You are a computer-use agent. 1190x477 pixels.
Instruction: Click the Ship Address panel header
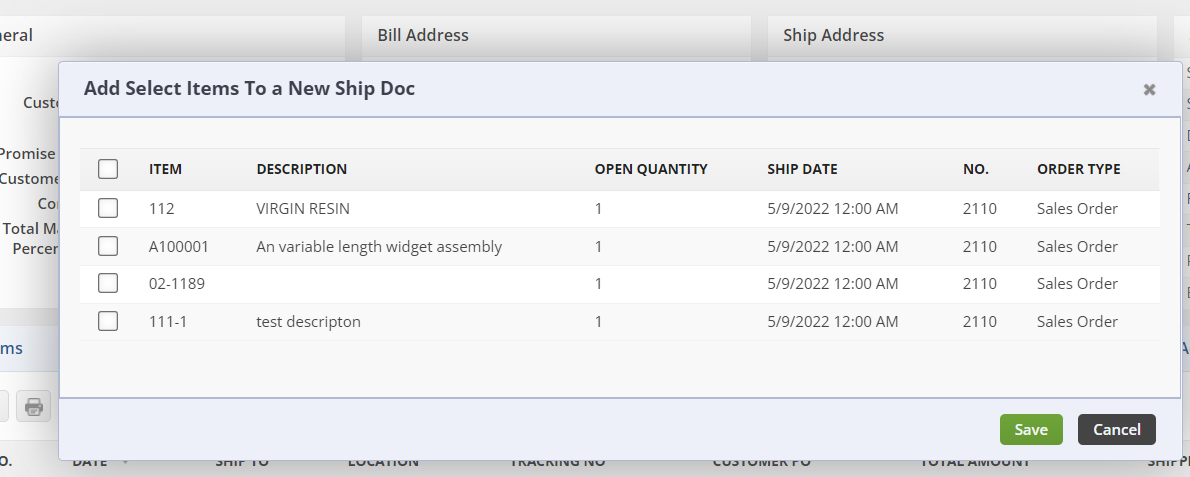(833, 35)
